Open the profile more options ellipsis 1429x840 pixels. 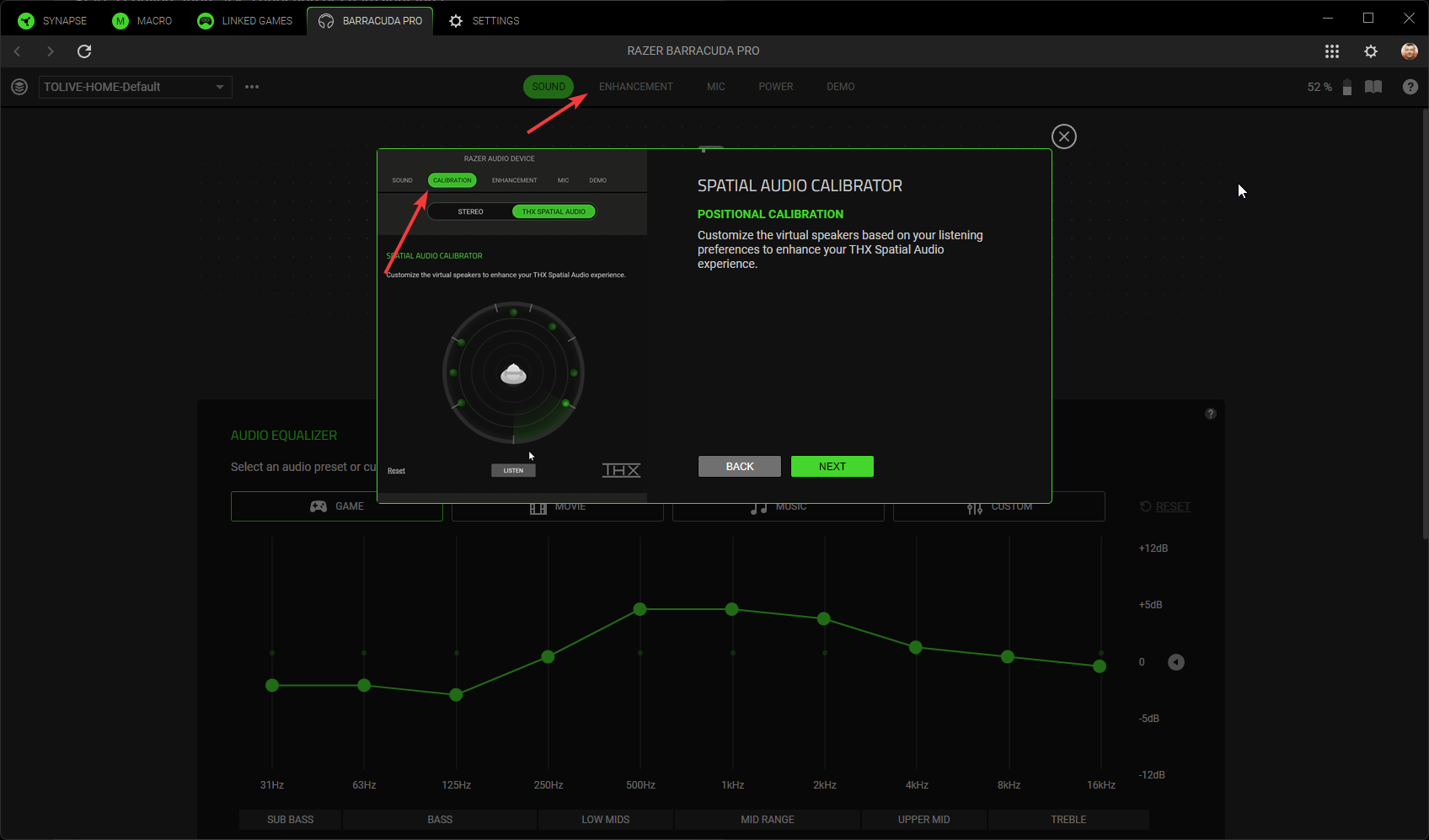pos(252,87)
